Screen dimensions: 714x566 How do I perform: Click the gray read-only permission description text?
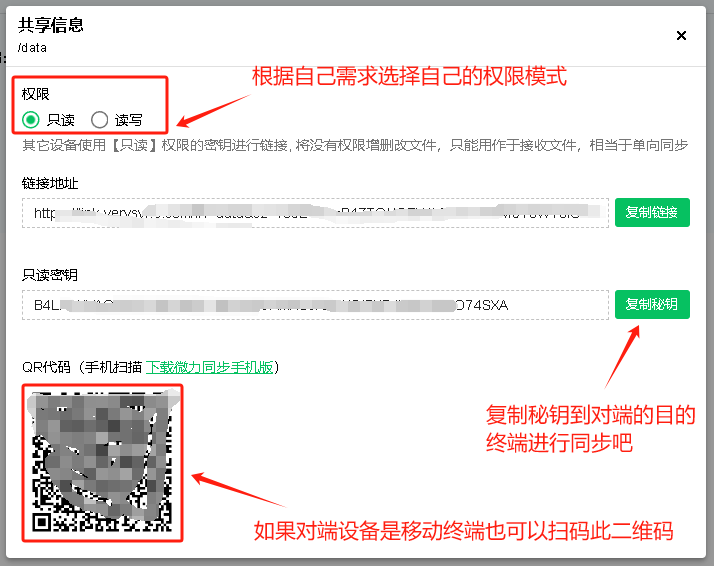355,146
